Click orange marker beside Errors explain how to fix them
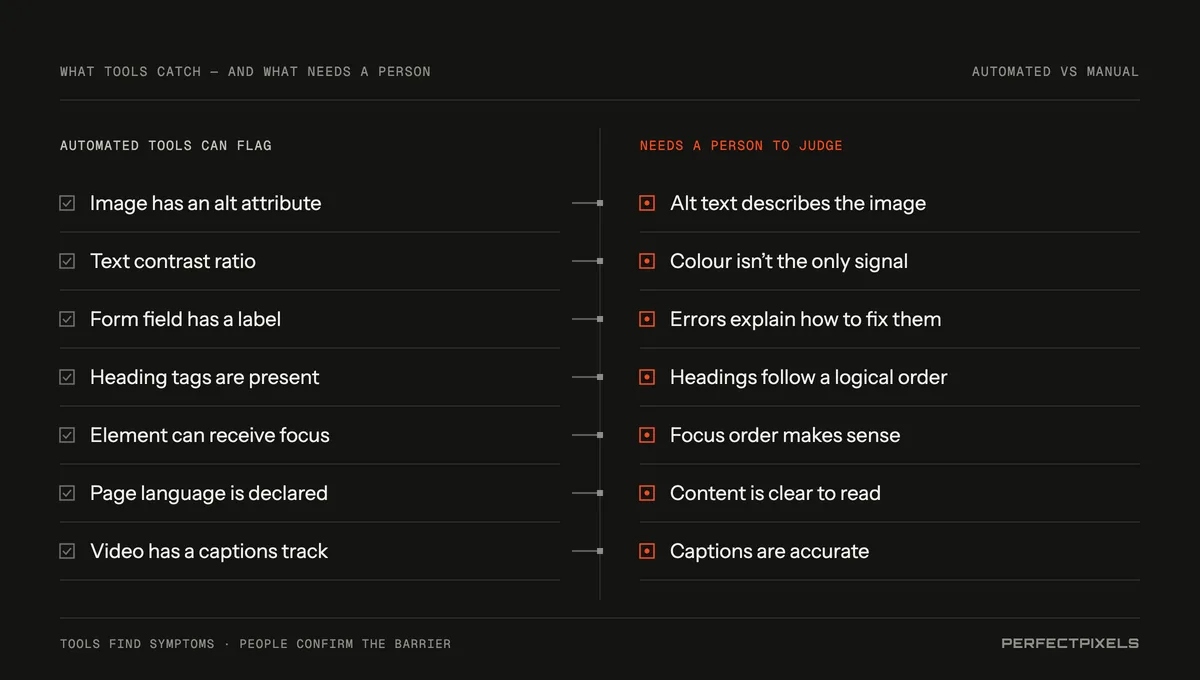The image size is (1200, 680). pos(647,319)
